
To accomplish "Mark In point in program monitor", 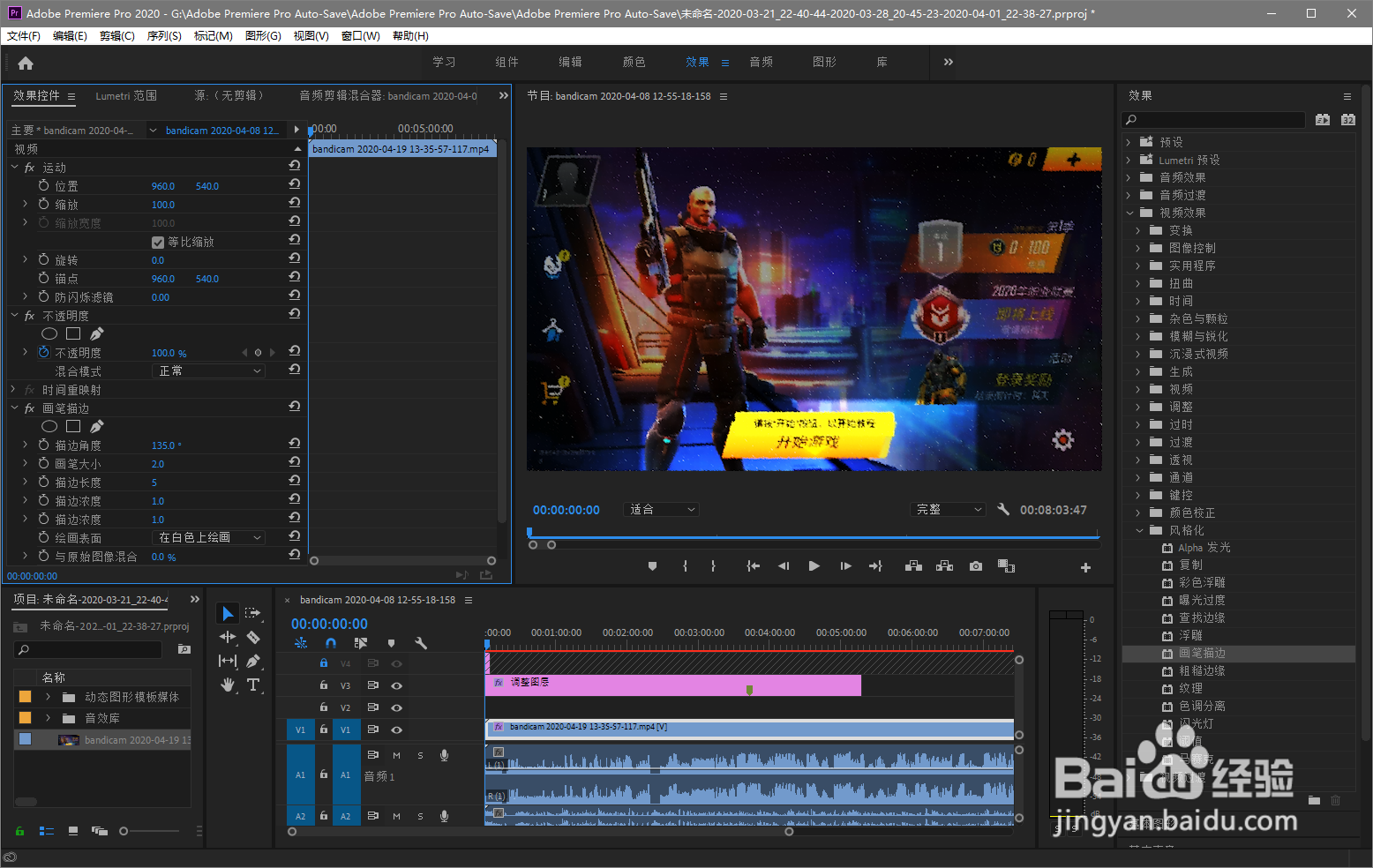I will [x=685, y=566].
